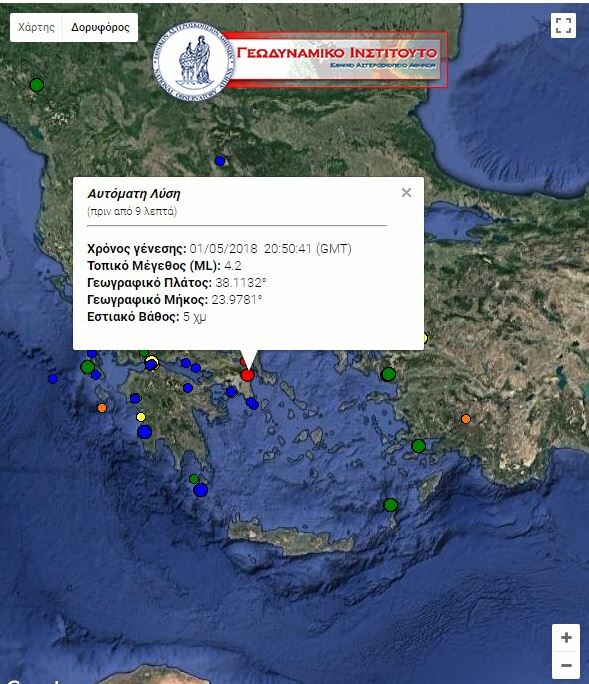Click the green marker near Kos island

418,446
